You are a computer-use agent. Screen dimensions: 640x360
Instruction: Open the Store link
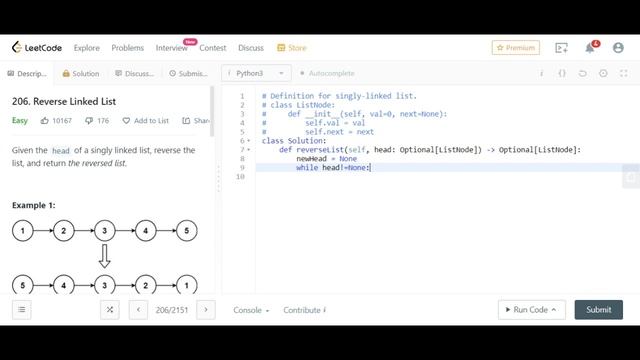point(291,48)
